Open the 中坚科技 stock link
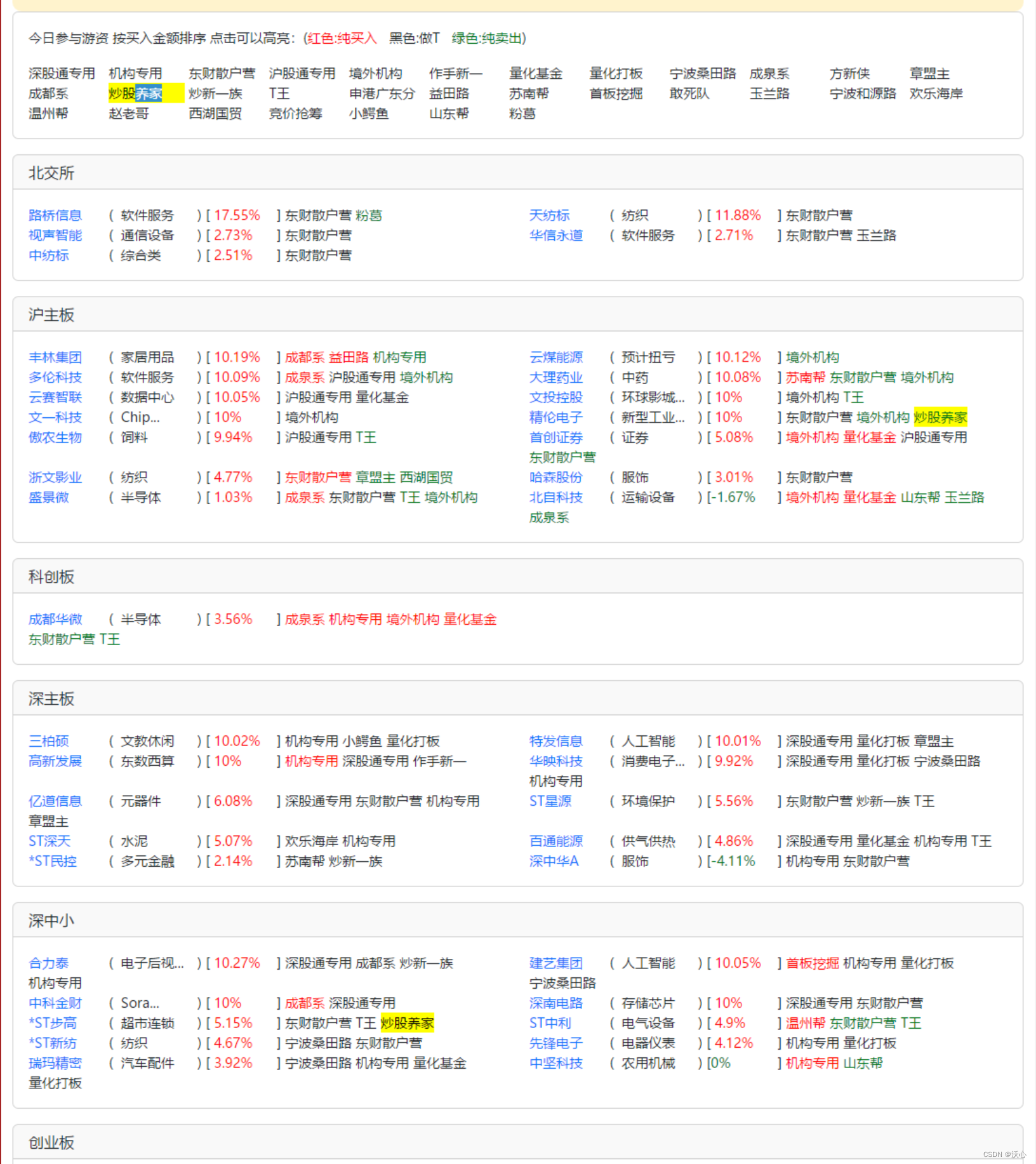1036x1164 pixels. tap(556, 1063)
